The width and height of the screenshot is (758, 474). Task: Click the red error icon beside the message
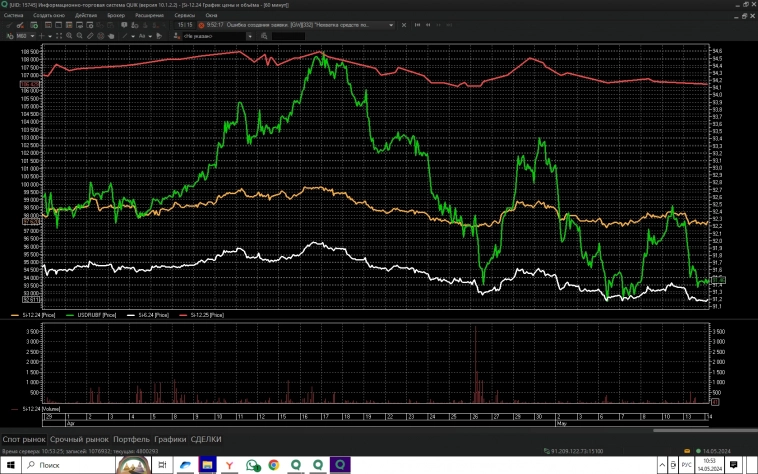click(x=201, y=26)
